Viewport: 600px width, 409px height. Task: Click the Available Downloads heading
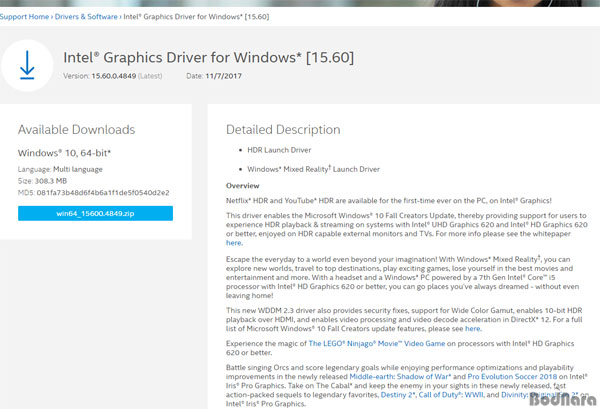pos(77,130)
